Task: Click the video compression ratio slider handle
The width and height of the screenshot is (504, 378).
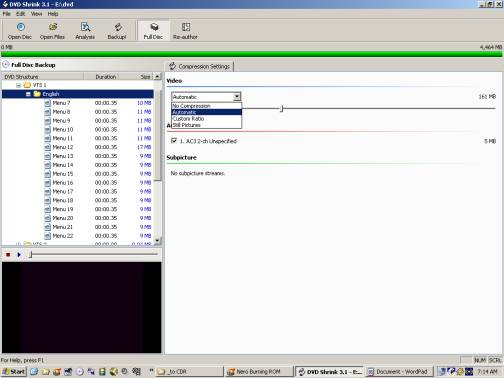Action: coord(282,108)
